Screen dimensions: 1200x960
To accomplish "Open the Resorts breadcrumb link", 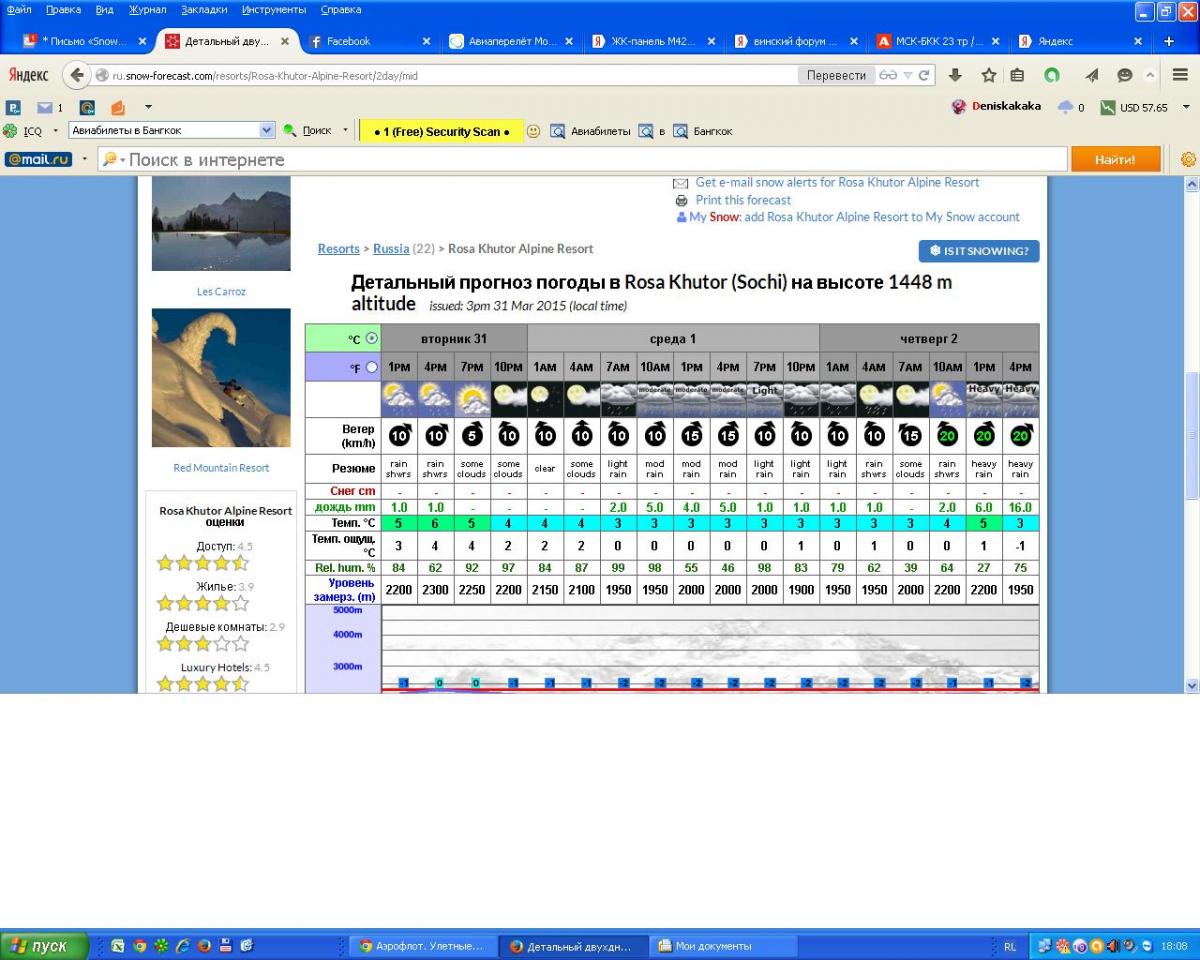I will 338,249.
